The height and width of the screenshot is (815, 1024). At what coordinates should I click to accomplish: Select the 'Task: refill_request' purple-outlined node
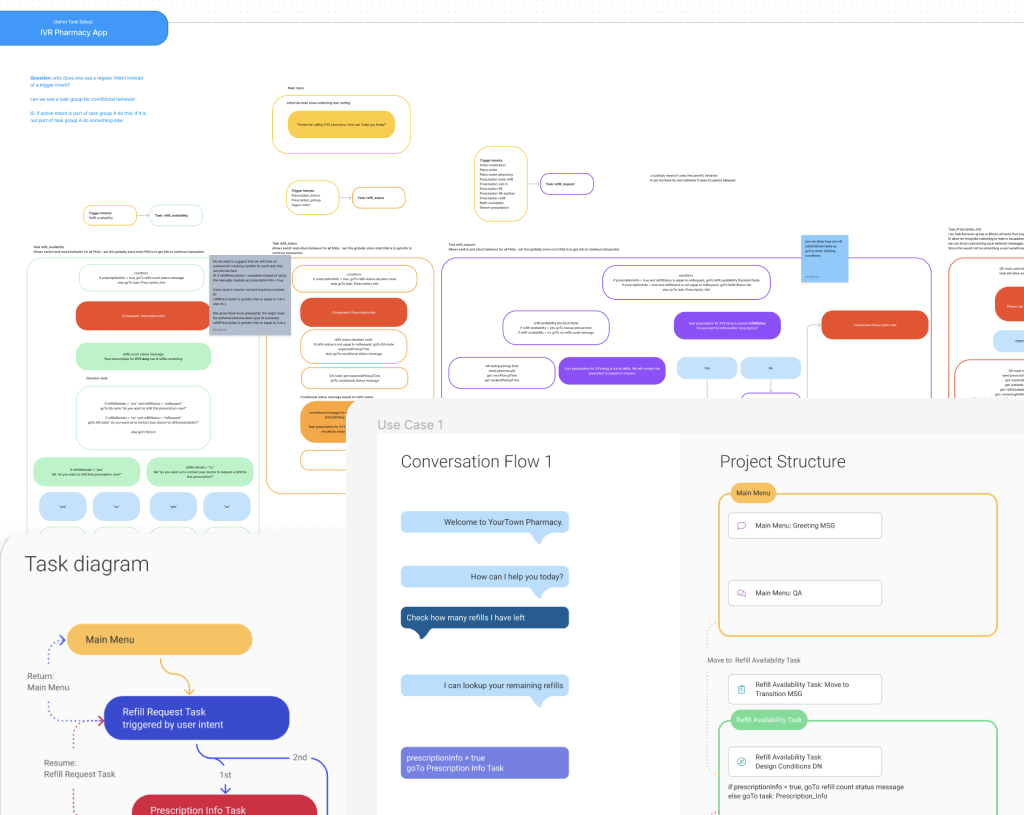[x=567, y=184]
